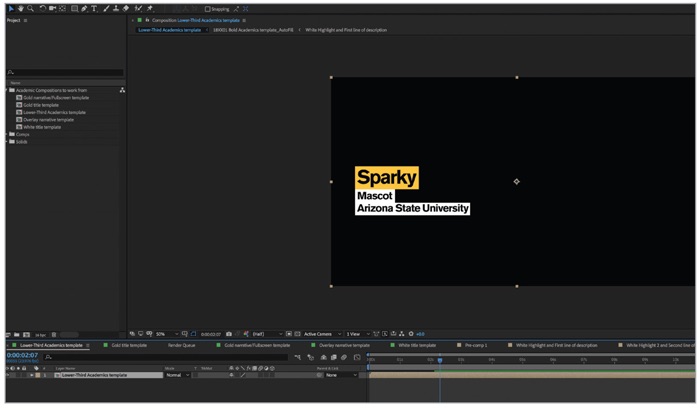The height and width of the screenshot is (408, 700).
Task: Select Lower-Third Academics template in Project list
Action: (54, 112)
